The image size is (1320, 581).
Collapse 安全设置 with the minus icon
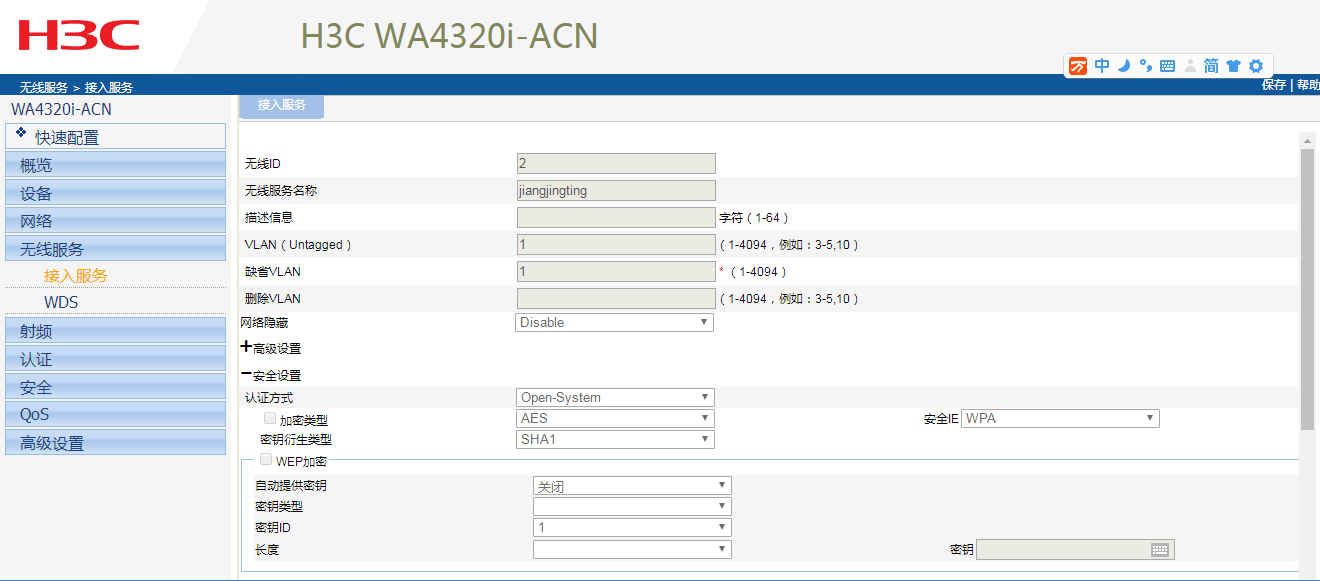point(246,374)
